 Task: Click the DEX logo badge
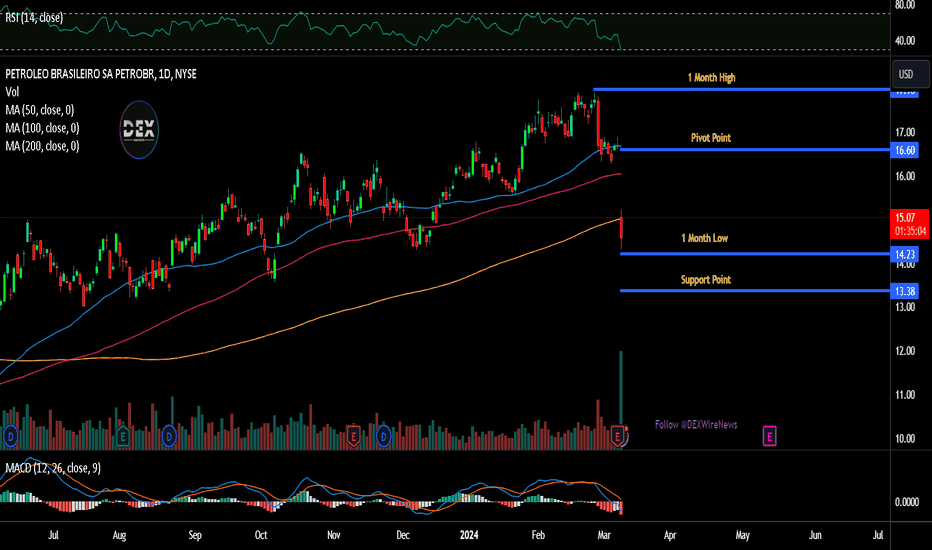pyautogui.click(x=139, y=130)
